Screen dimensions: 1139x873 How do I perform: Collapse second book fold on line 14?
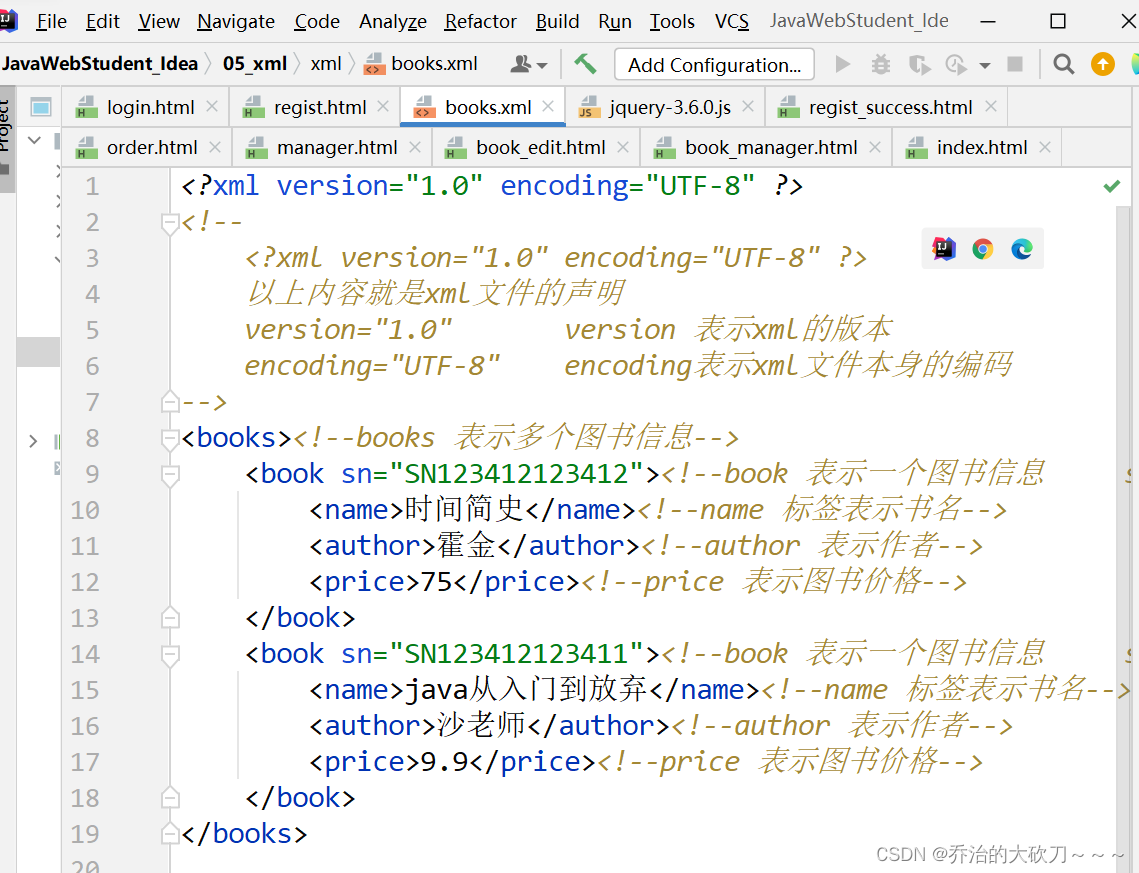pyautogui.click(x=170, y=655)
